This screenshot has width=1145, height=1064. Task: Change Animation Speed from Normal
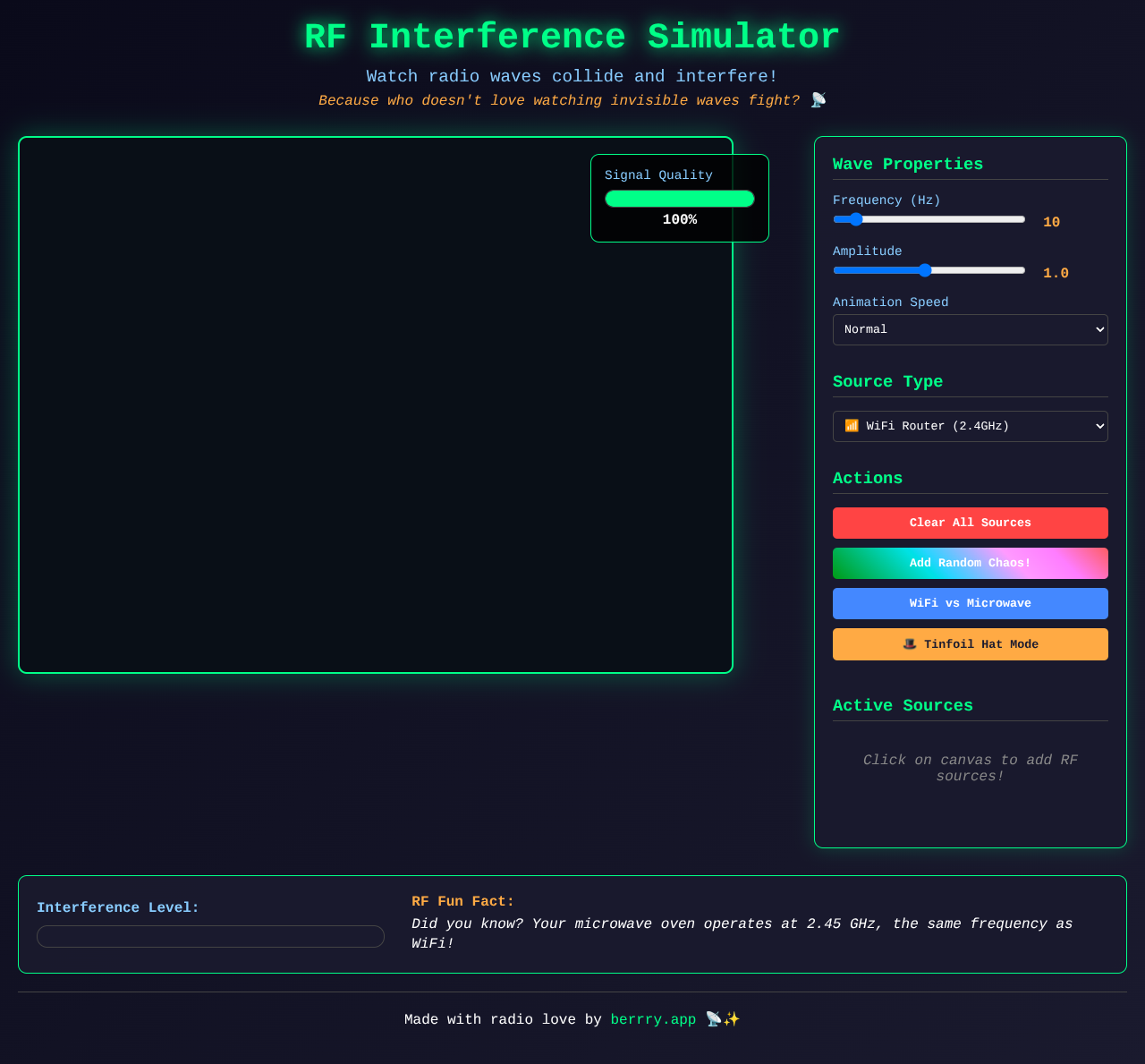pyautogui.click(x=970, y=329)
